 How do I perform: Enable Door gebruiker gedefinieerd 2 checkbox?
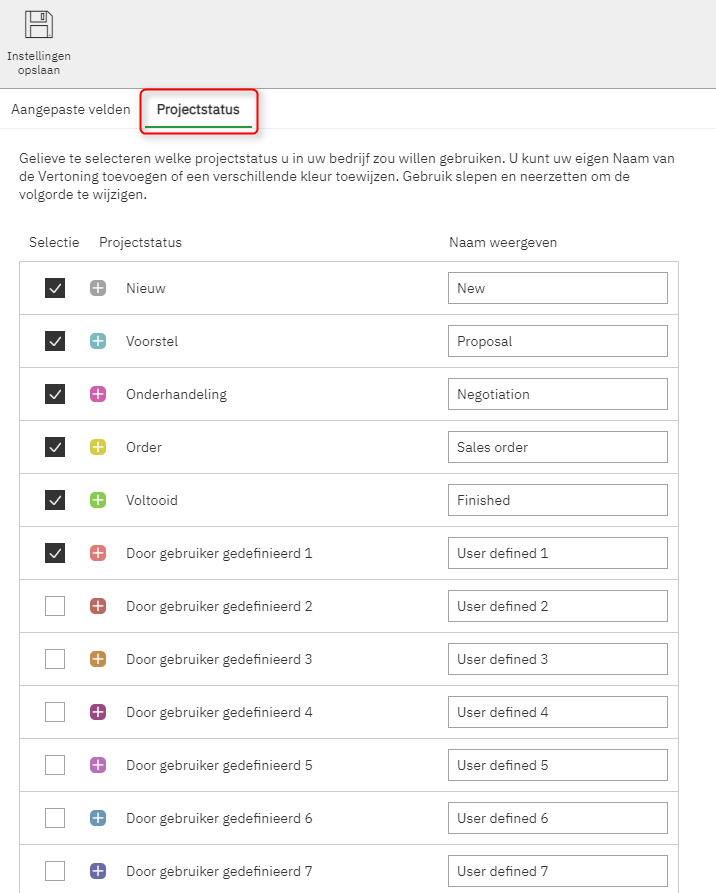point(55,606)
